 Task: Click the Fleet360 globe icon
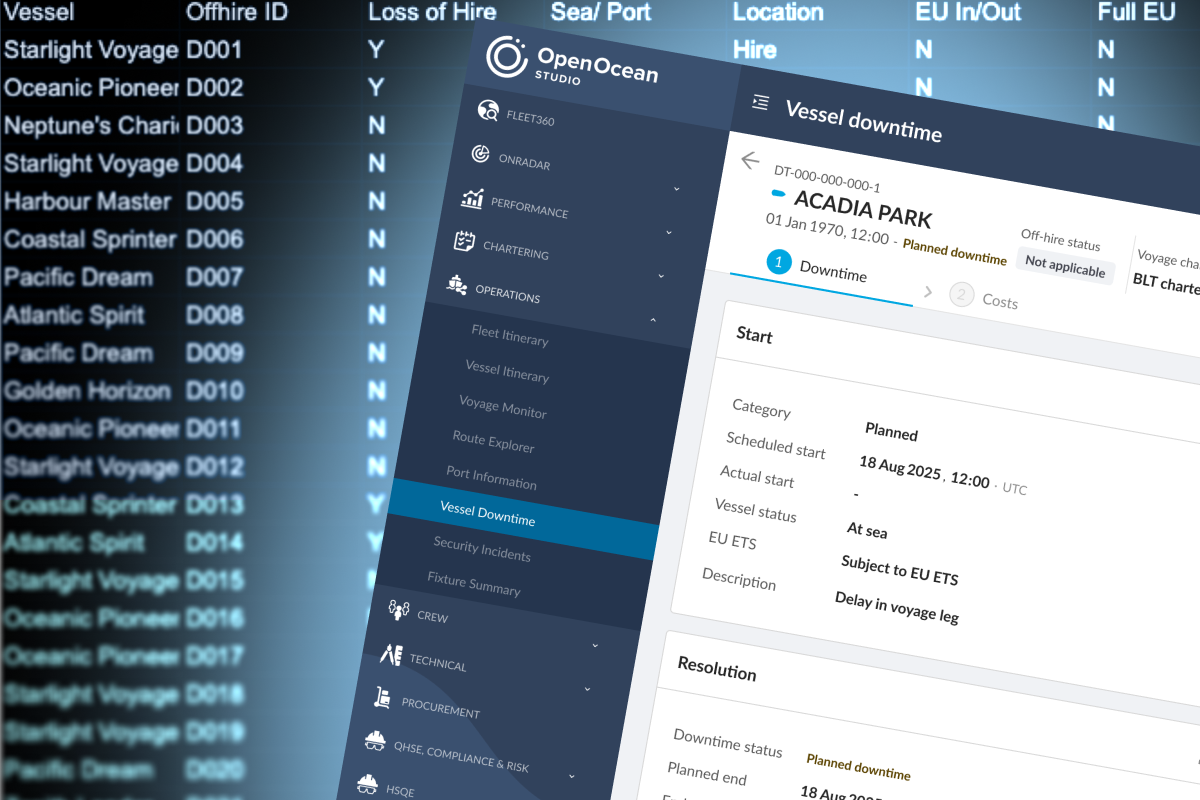pyautogui.click(x=488, y=111)
